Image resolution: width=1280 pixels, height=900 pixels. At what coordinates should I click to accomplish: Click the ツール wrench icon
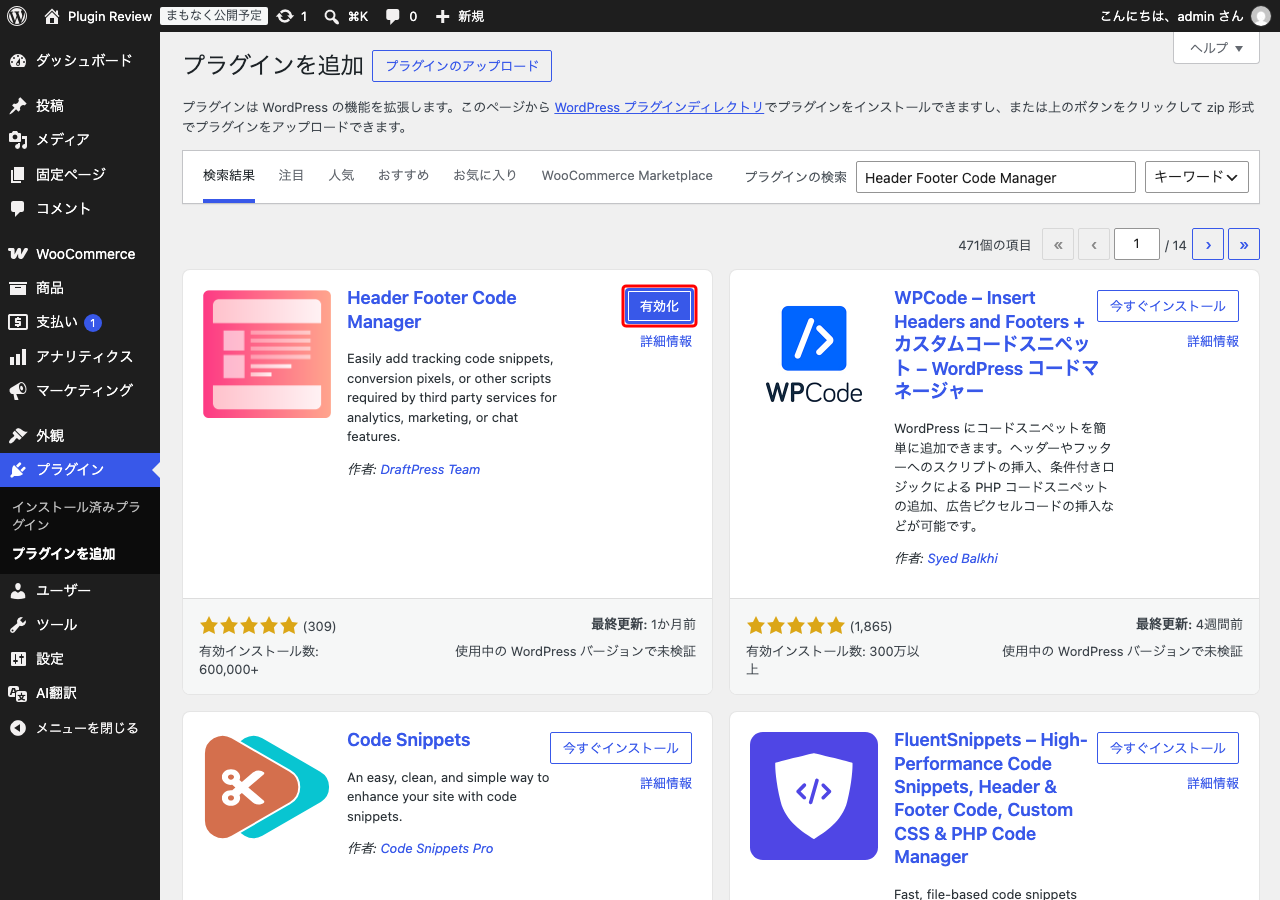18,625
